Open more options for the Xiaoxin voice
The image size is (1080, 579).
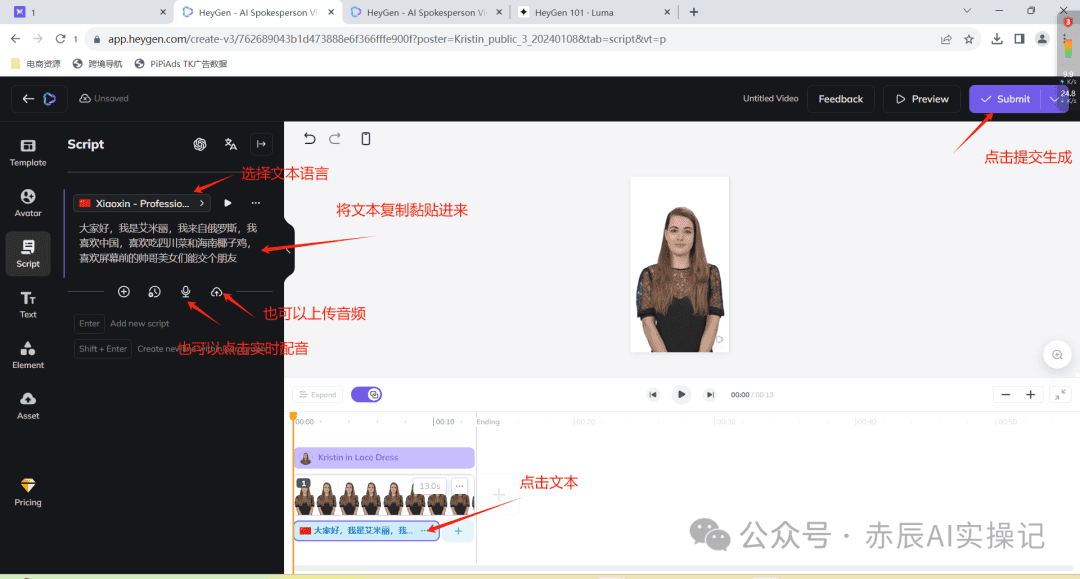[x=255, y=202]
